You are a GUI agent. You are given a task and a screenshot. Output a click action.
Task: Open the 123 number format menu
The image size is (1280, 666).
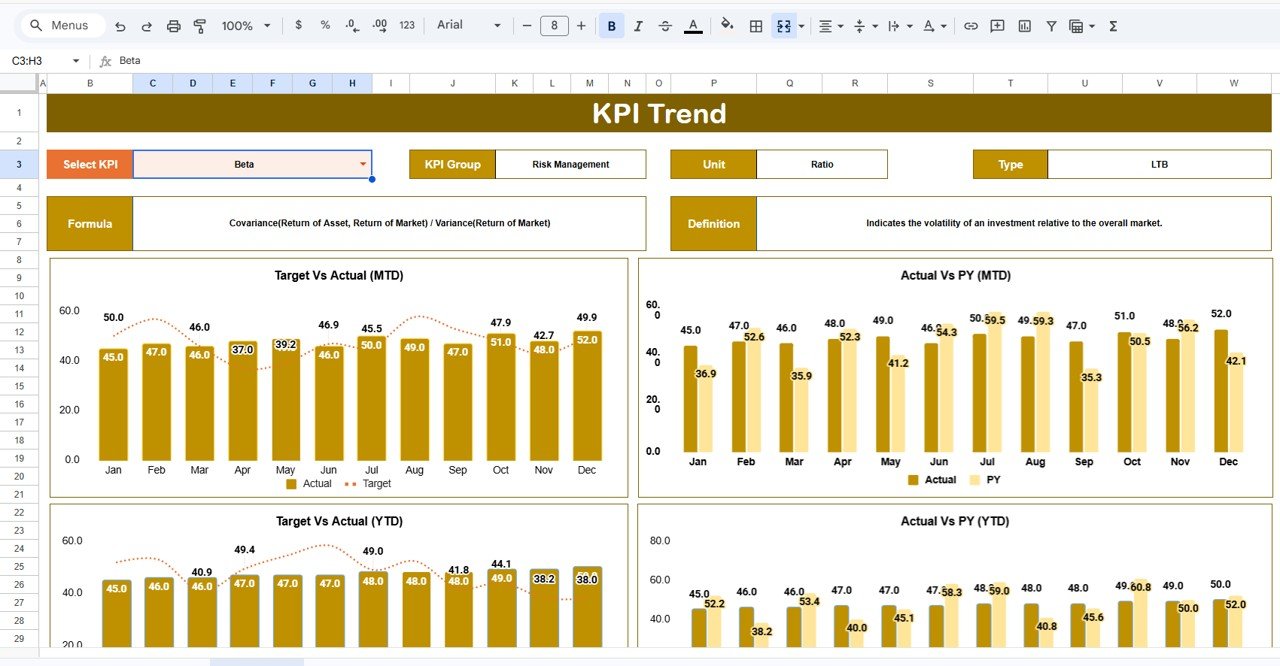click(406, 25)
